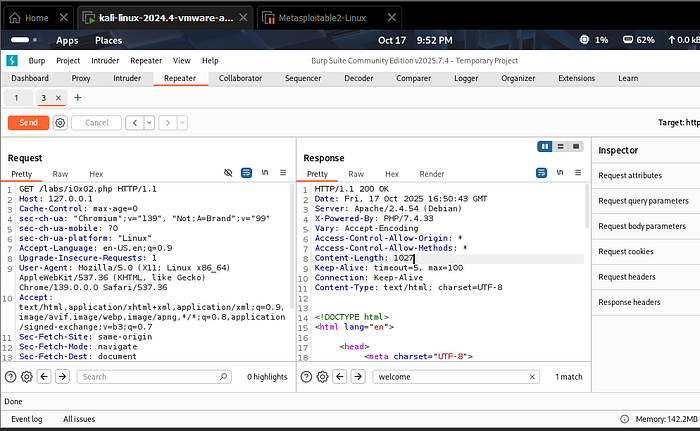Open the Extensions tab
This screenshot has width=700, height=431.
(x=576, y=78)
